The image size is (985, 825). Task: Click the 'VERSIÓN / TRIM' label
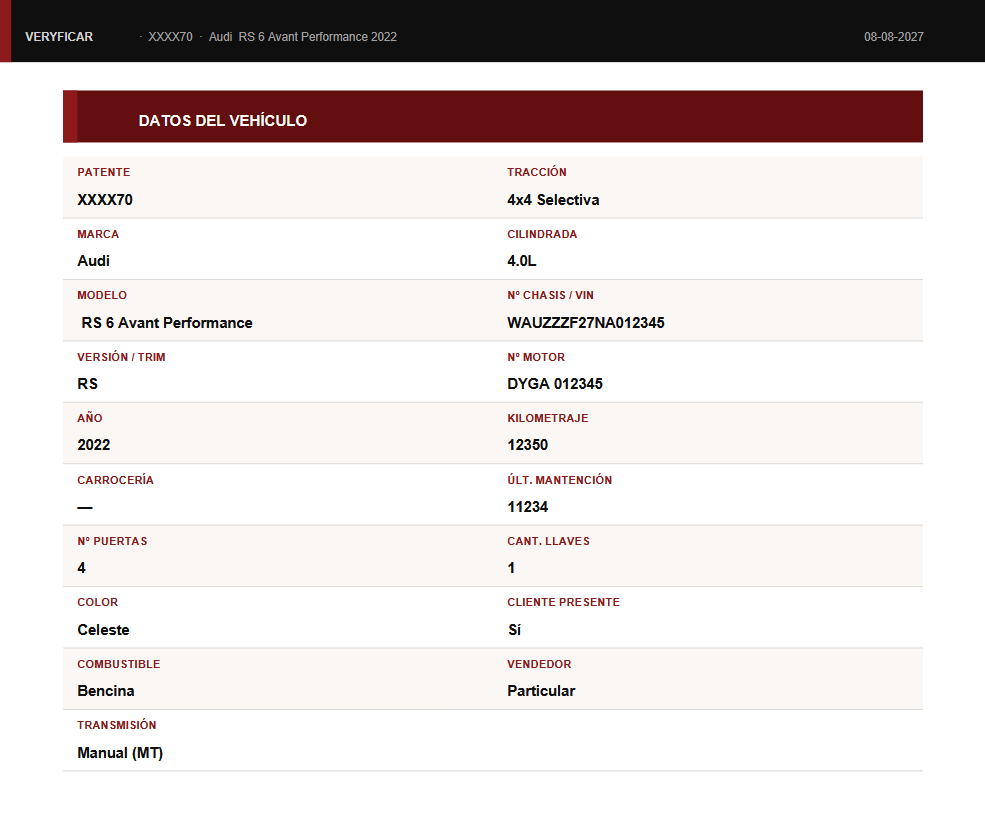point(121,358)
